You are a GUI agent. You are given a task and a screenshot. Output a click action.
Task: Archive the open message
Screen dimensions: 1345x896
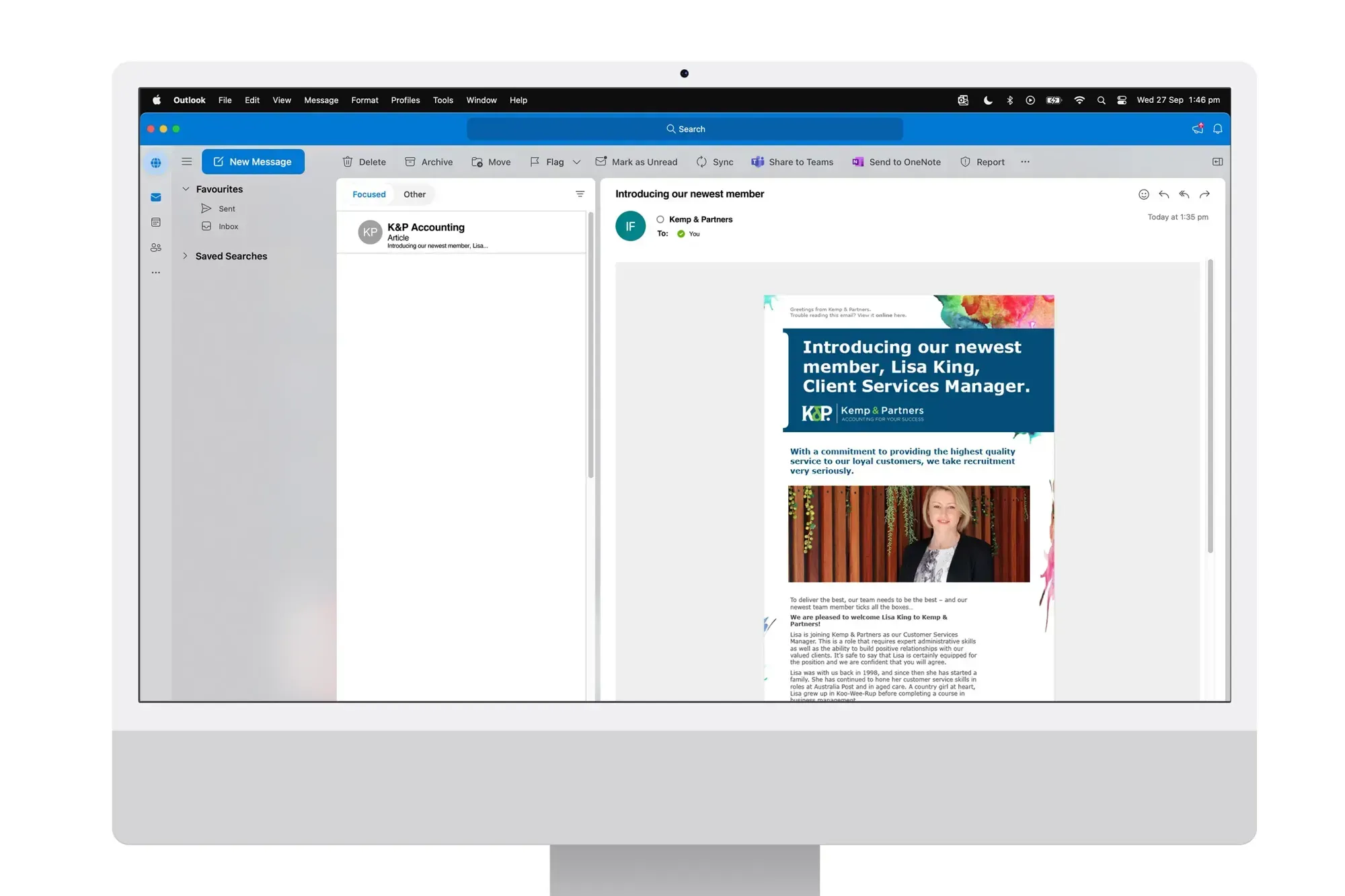[x=428, y=162]
